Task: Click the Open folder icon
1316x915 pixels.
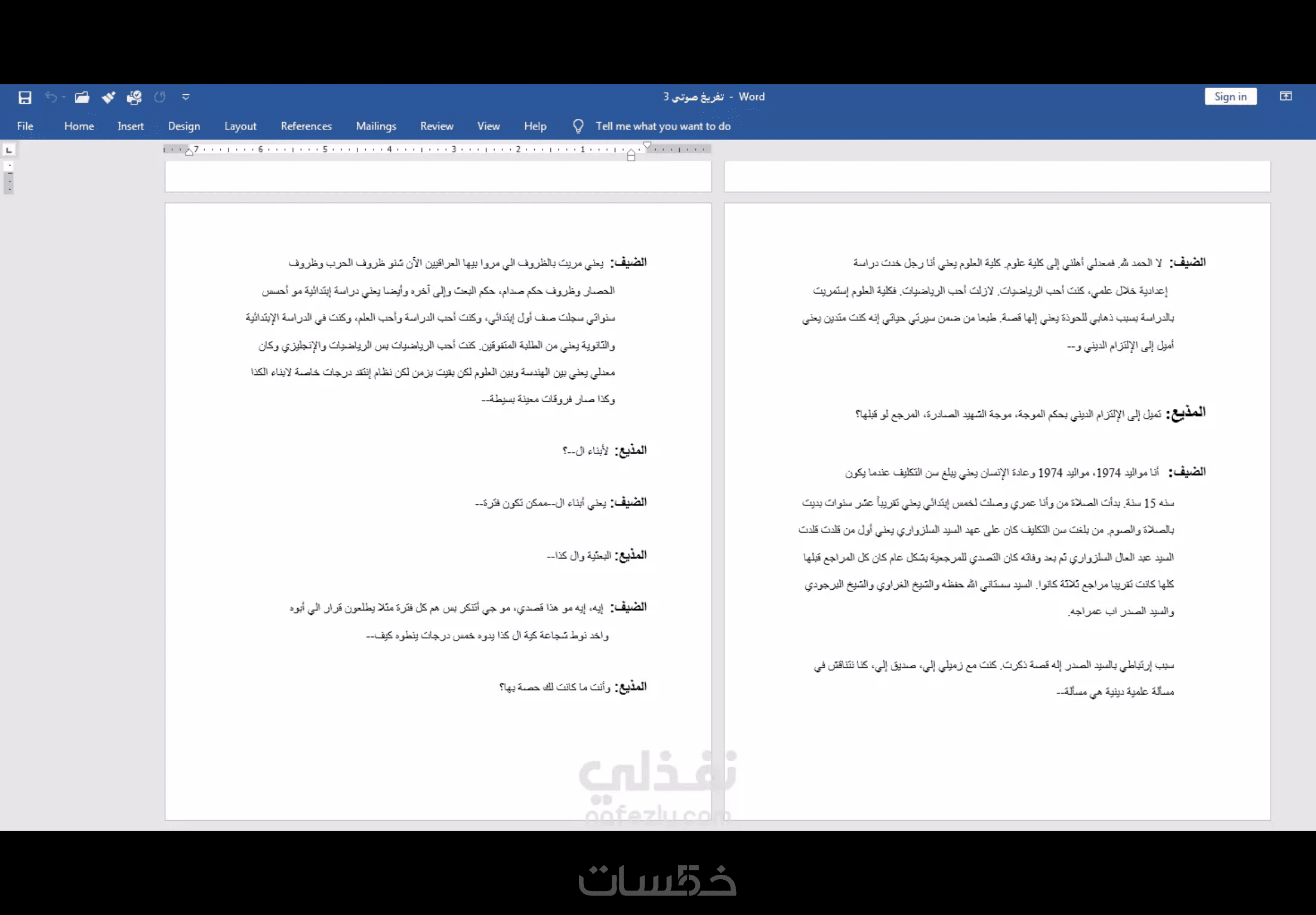Action: pos(82,98)
